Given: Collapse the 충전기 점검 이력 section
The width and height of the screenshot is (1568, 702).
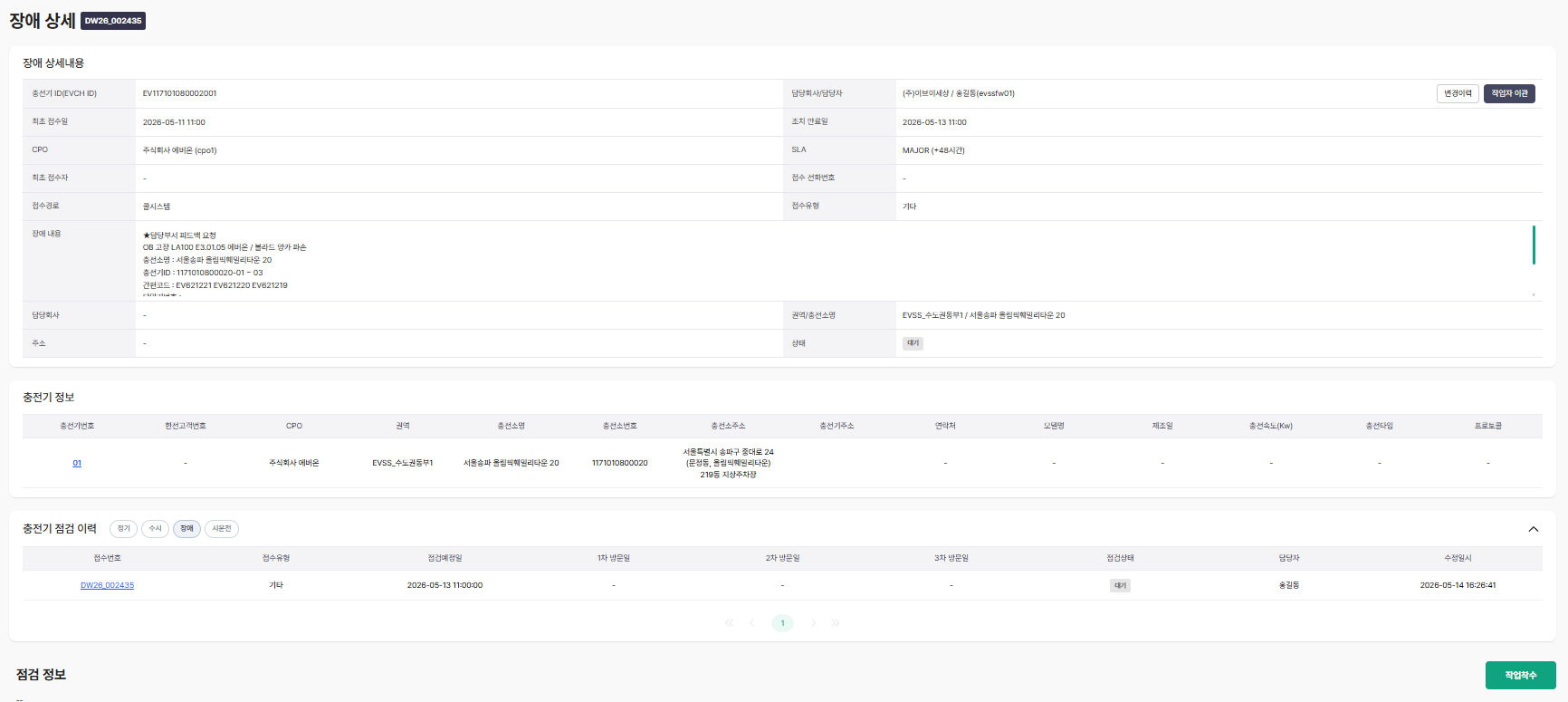Looking at the screenshot, I should tap(1534, 529).
